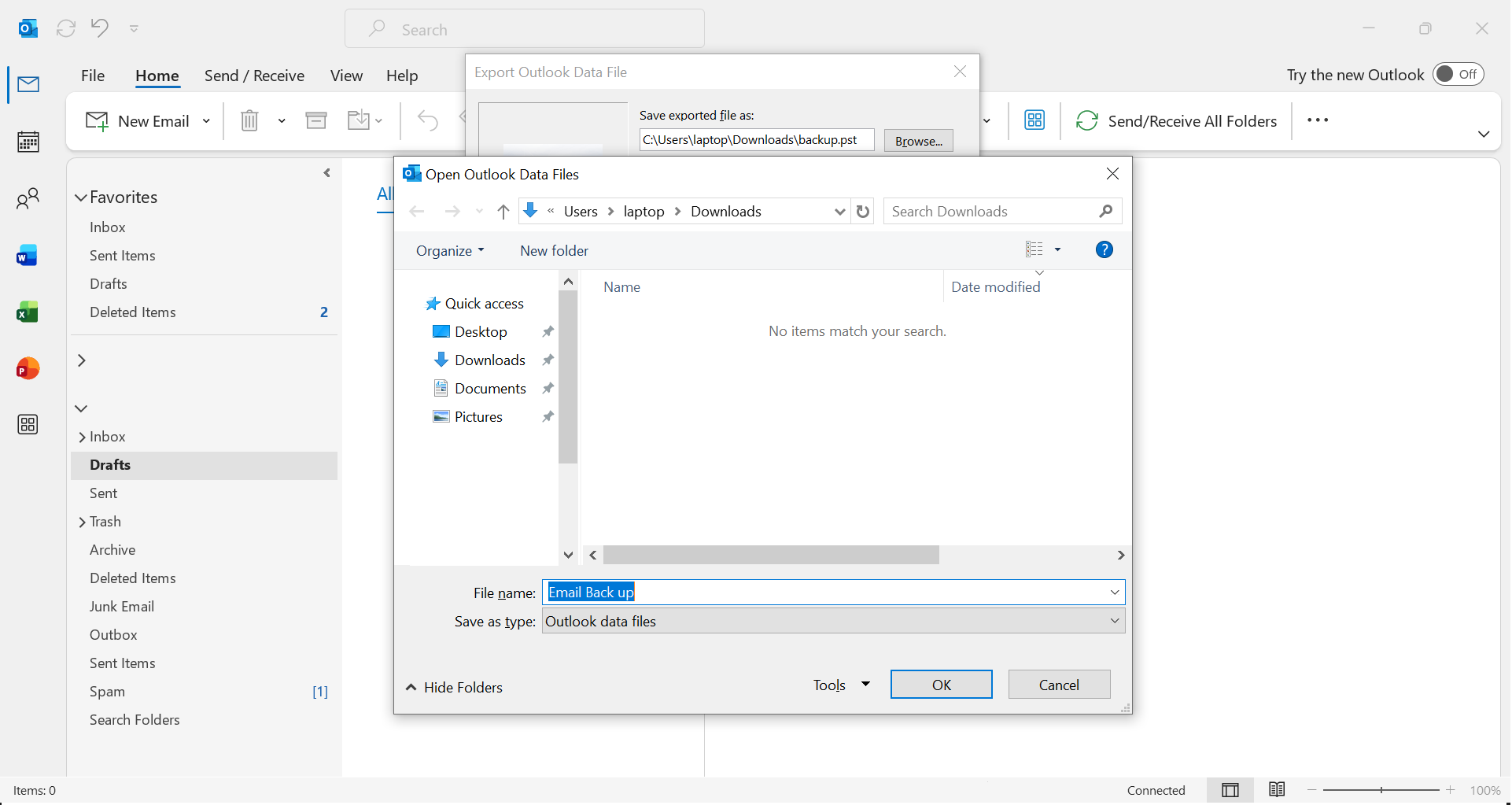
Task: Select the Help ribbon tab
Action: click(402, 76)
